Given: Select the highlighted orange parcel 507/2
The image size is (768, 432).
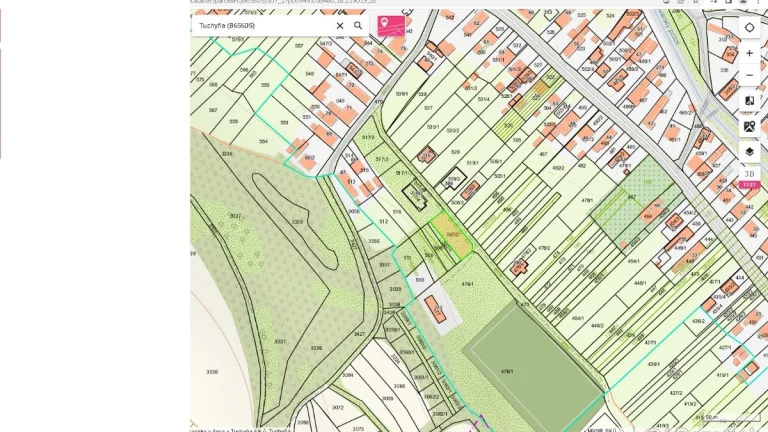Looking at the screenshot, I should click(453, 235).
